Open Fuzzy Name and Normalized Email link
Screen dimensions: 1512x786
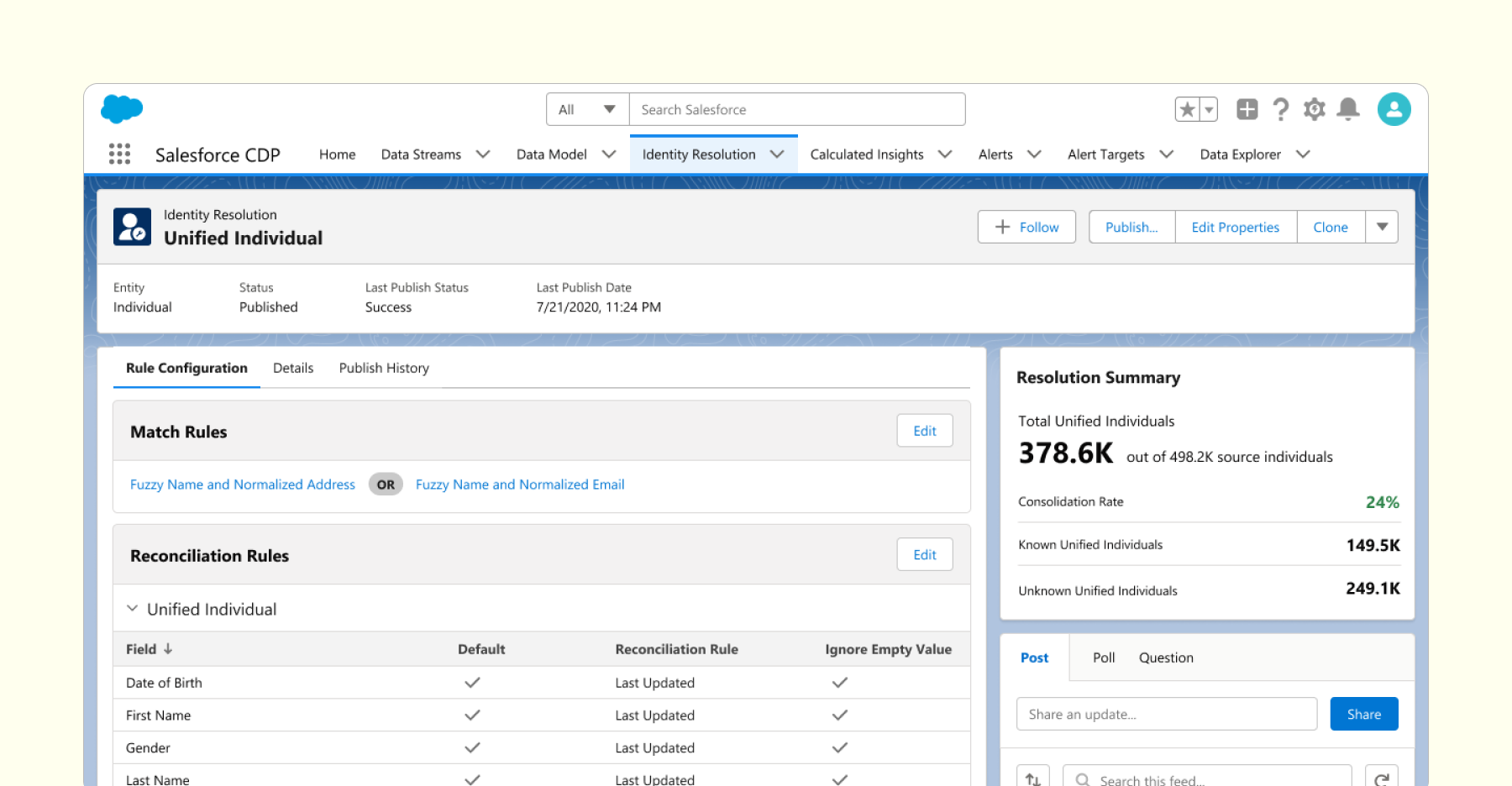tap(520, 485)
